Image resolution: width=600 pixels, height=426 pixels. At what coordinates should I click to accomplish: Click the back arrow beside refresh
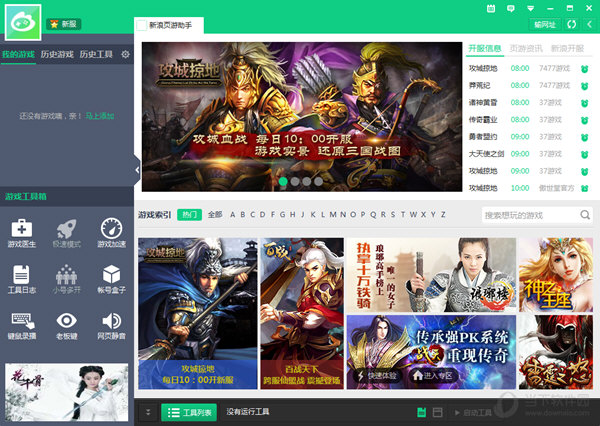tap(590, 24)
